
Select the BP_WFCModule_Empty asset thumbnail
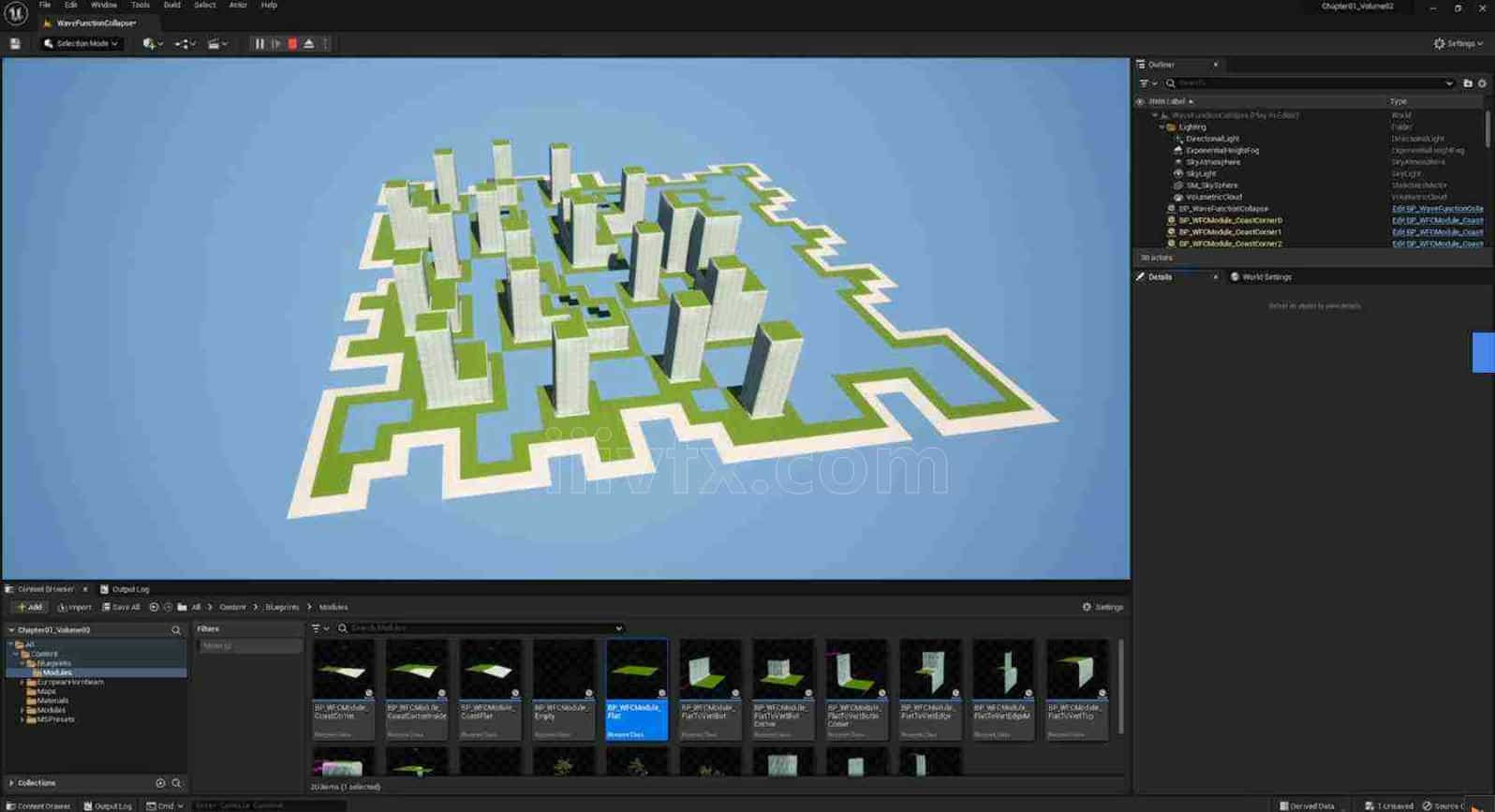click(564, 690)
